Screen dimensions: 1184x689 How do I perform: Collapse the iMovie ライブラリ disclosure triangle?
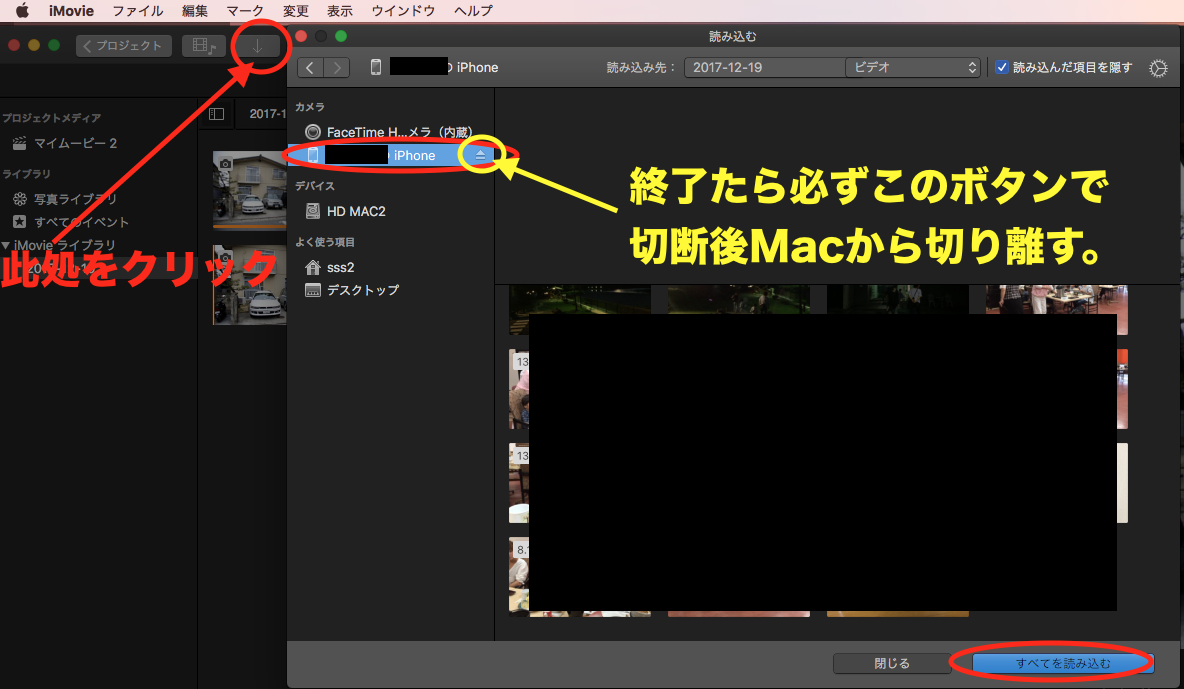tap(6, 245)
